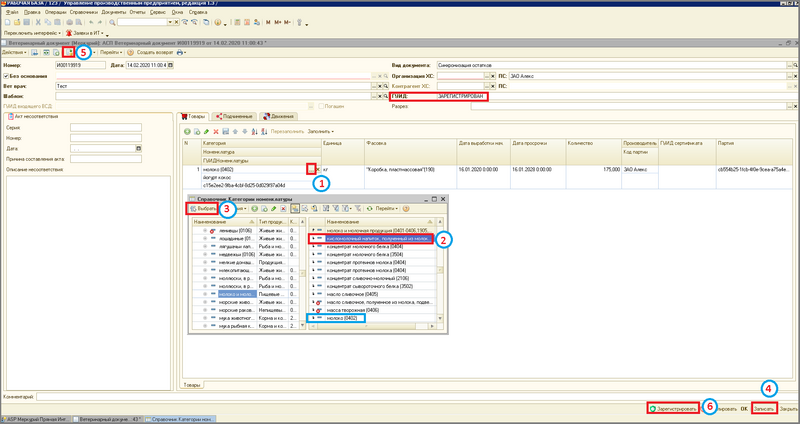Click the printer icon in document toolbar

coord(179,52)
